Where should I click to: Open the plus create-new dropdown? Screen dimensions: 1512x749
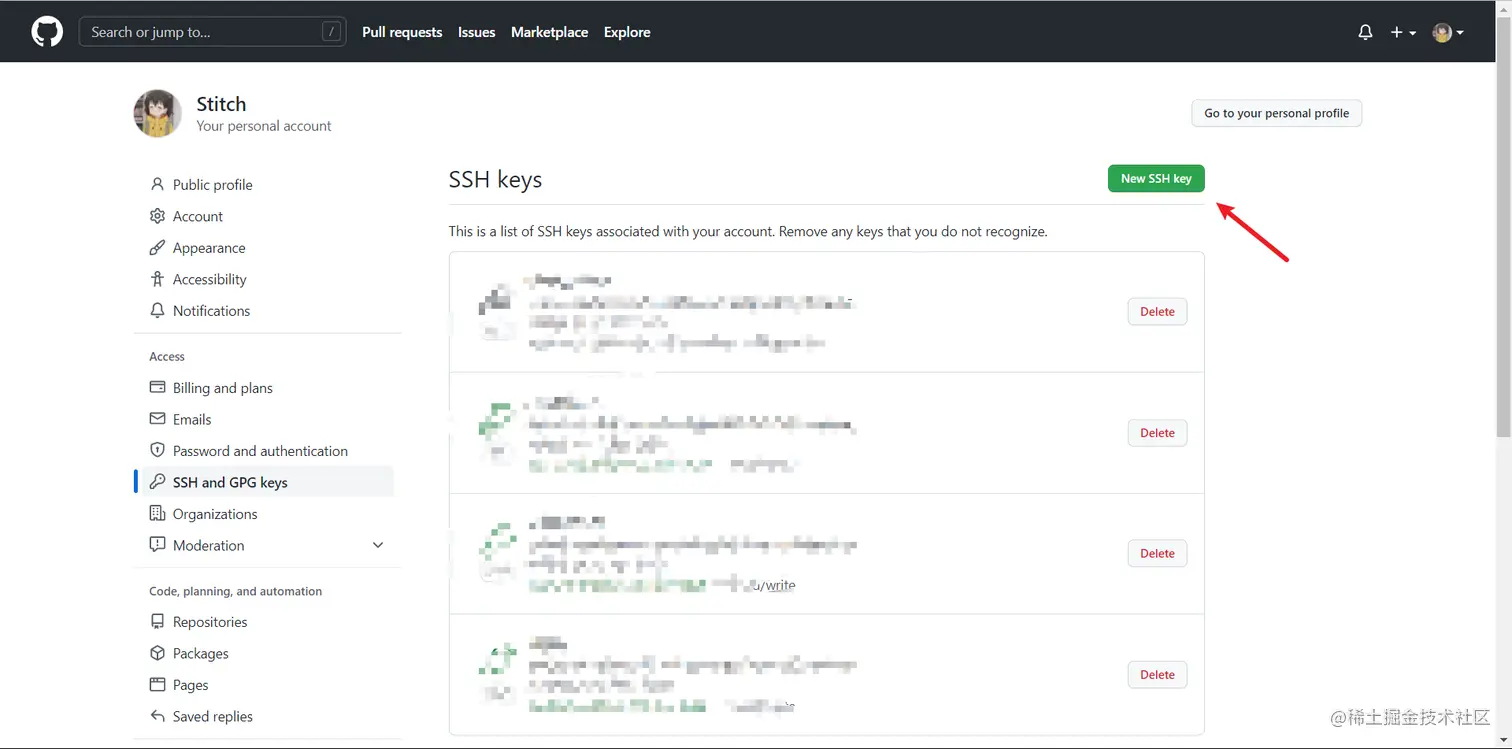[x=1403, y=32]
